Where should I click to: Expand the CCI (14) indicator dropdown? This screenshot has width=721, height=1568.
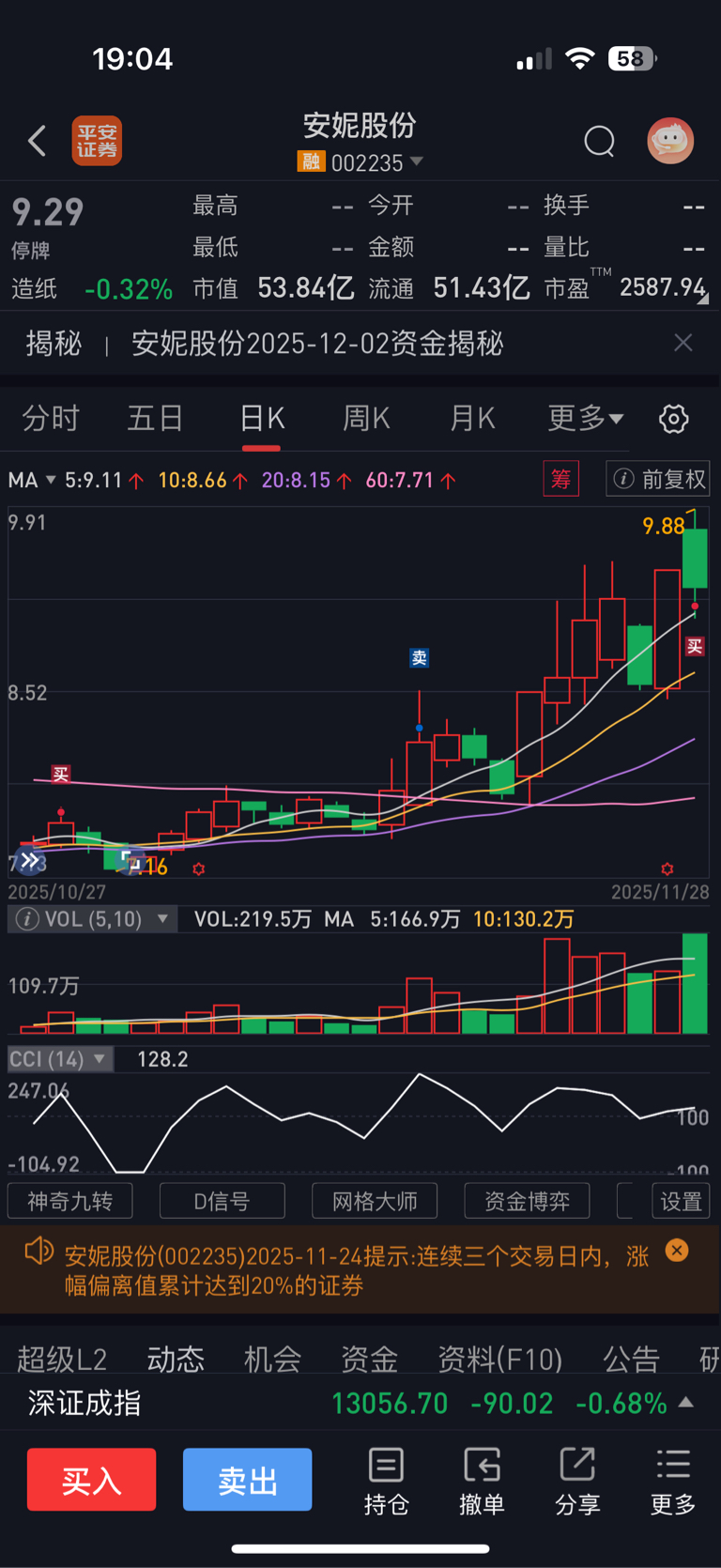tap(60, 1059)
